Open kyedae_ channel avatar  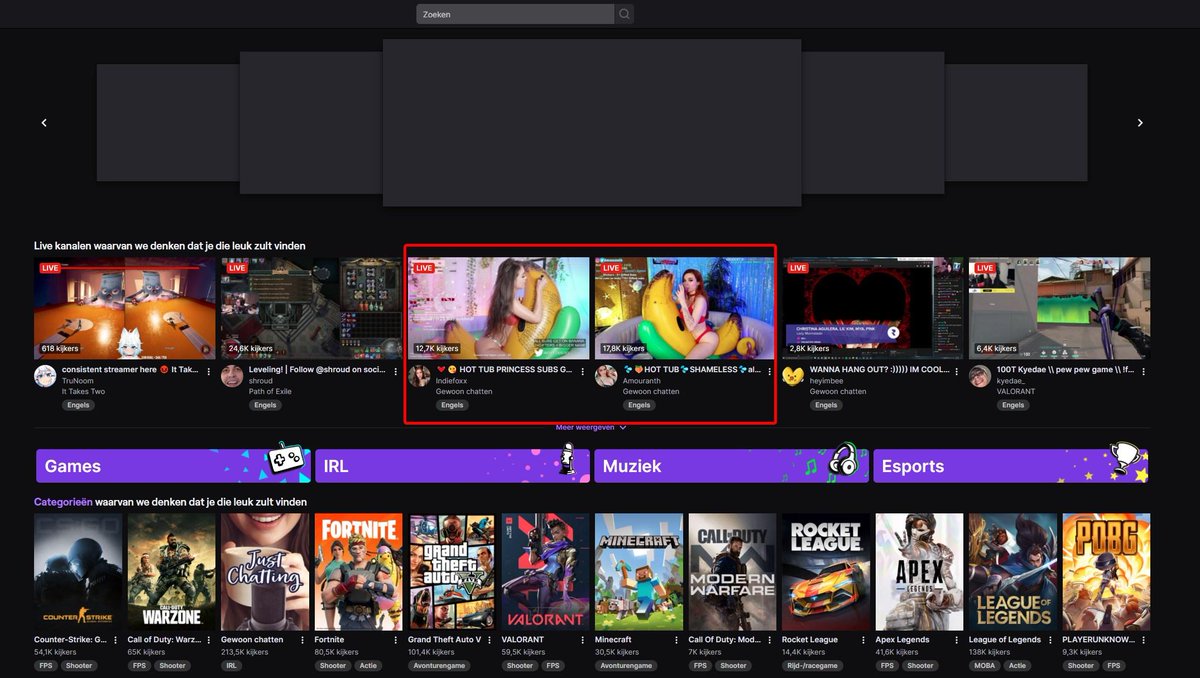[x=980, y=376]
